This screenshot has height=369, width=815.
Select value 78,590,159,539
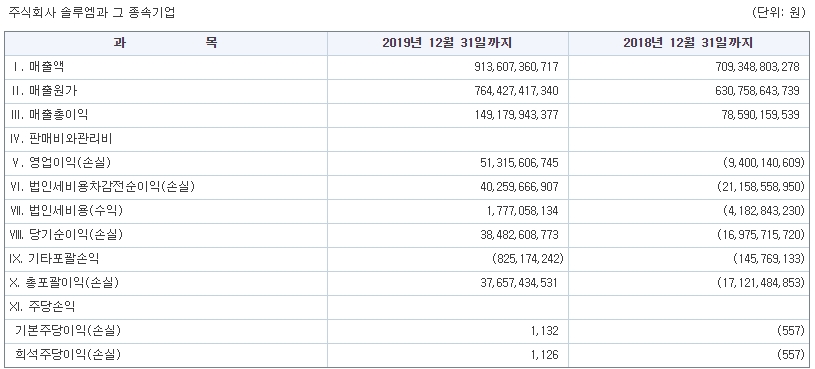(x=761, y=115)
